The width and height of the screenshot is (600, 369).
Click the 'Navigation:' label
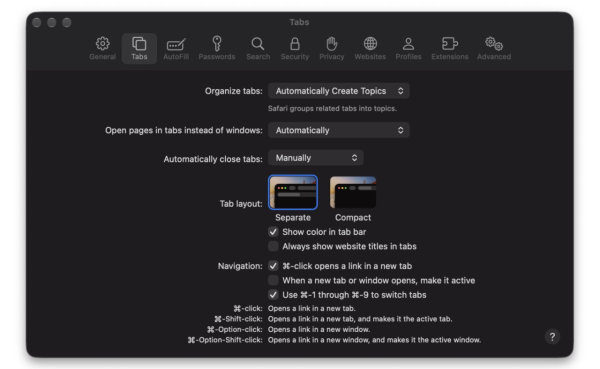[240, 266]
